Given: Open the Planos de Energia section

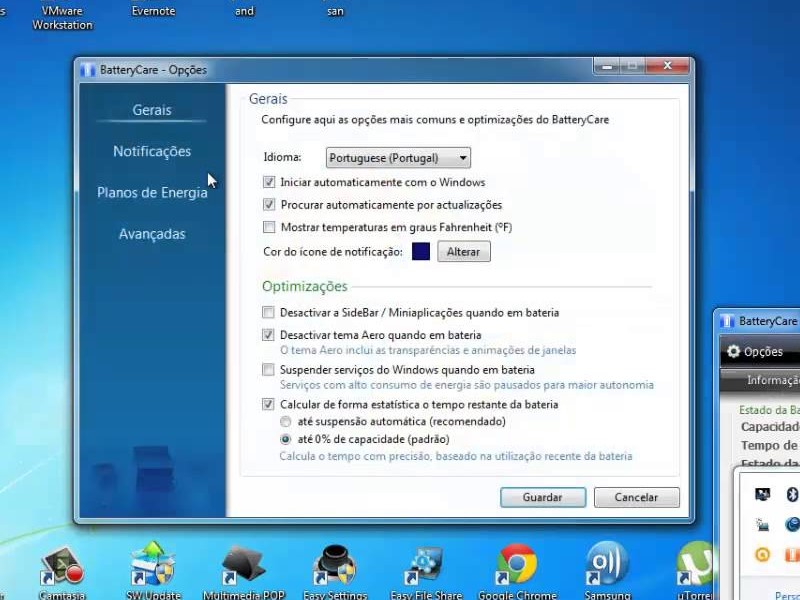Looking at the screenshot, I should pyautogui.click(x=152, y=192).
